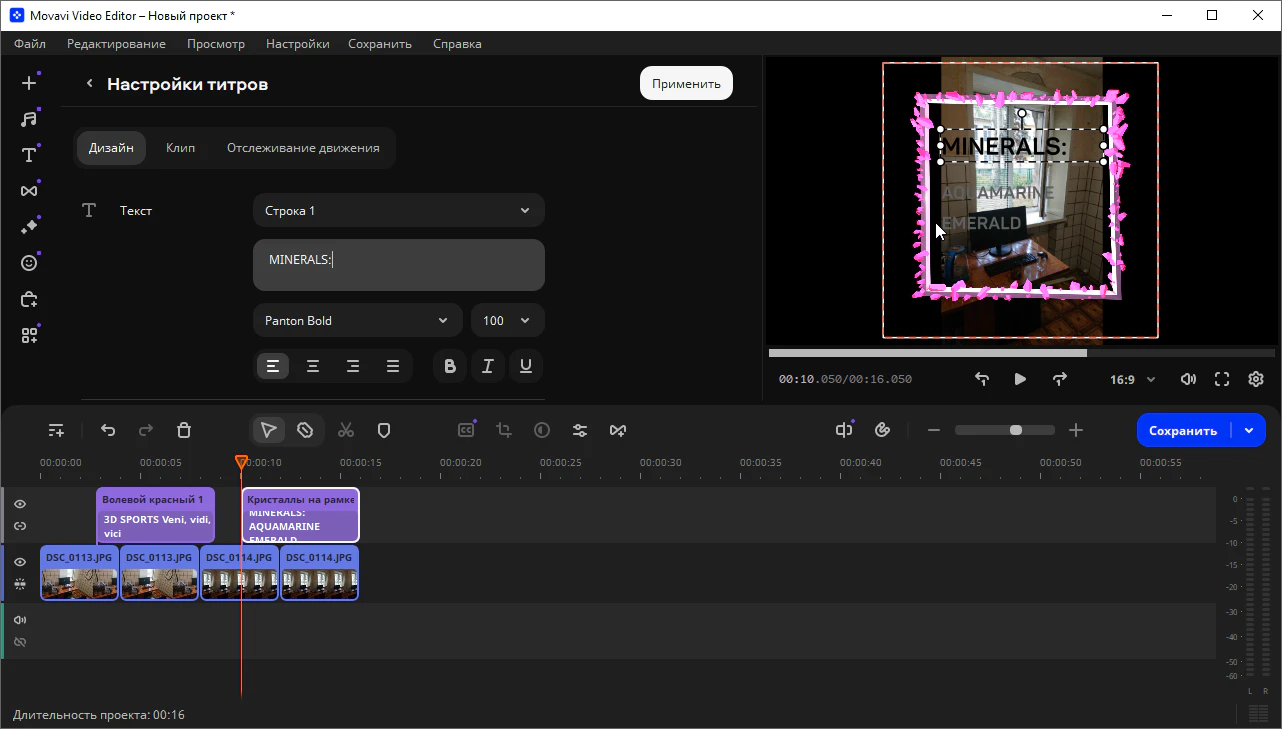Open the Transitions tool in sidebar
Screen dimensions: 1282x729
[x=29, y=191]
